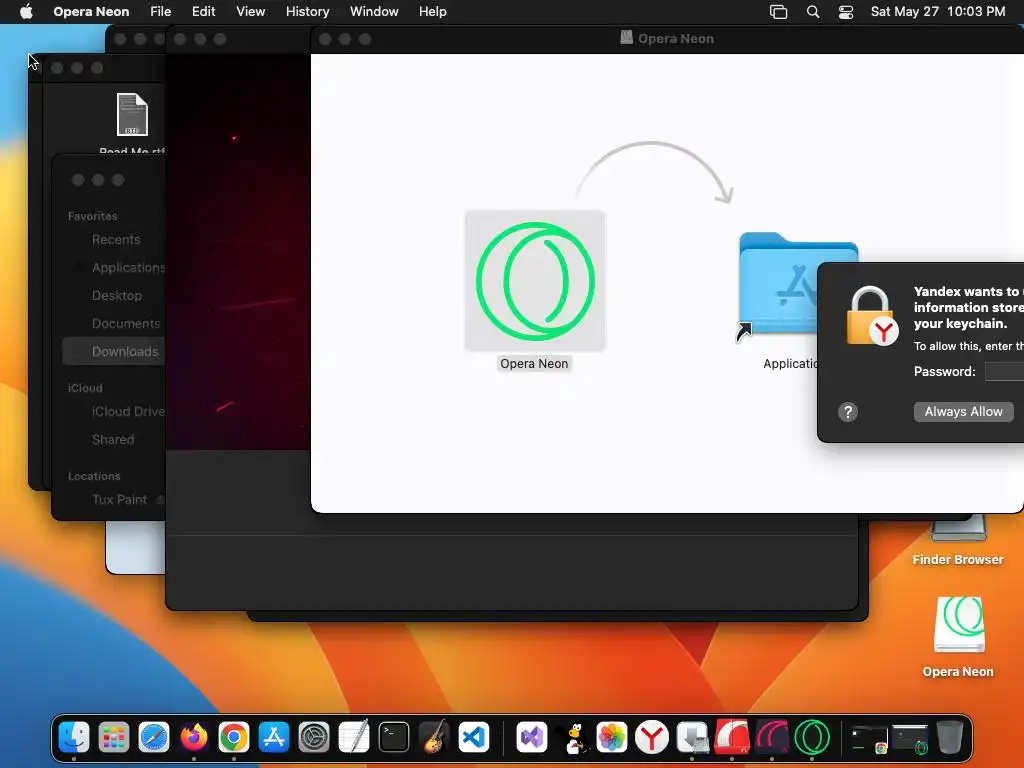The width and height of the screenshot is (1024, 768).
Task: Open App Store from the dock
Action: (x=274, y=737)
